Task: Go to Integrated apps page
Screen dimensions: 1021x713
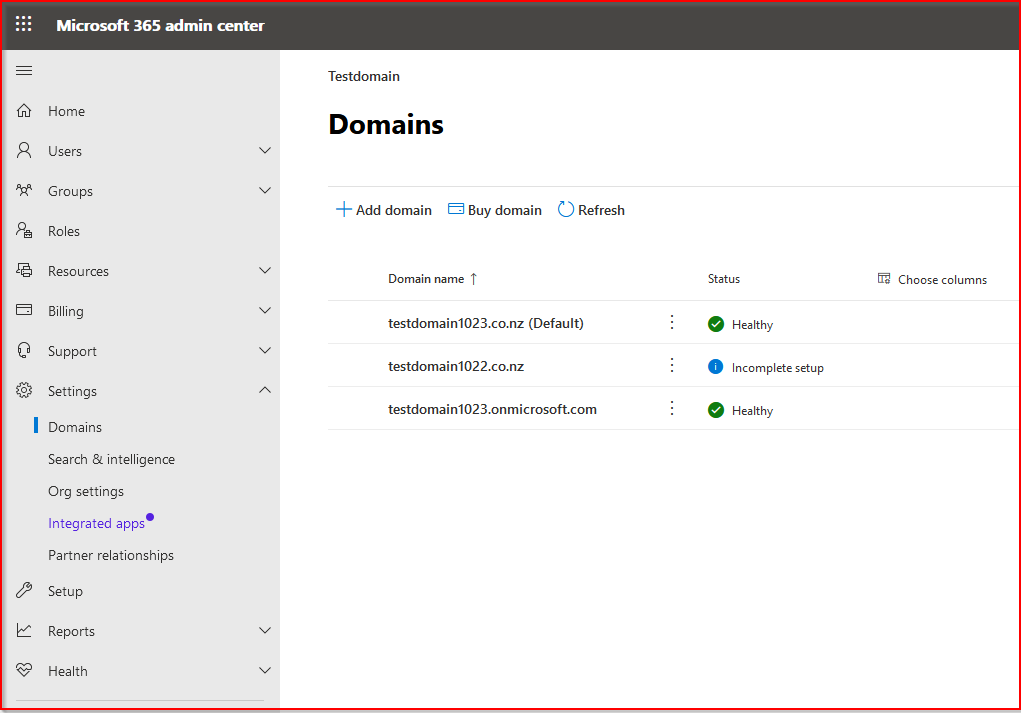Action: tap(96, 523)
